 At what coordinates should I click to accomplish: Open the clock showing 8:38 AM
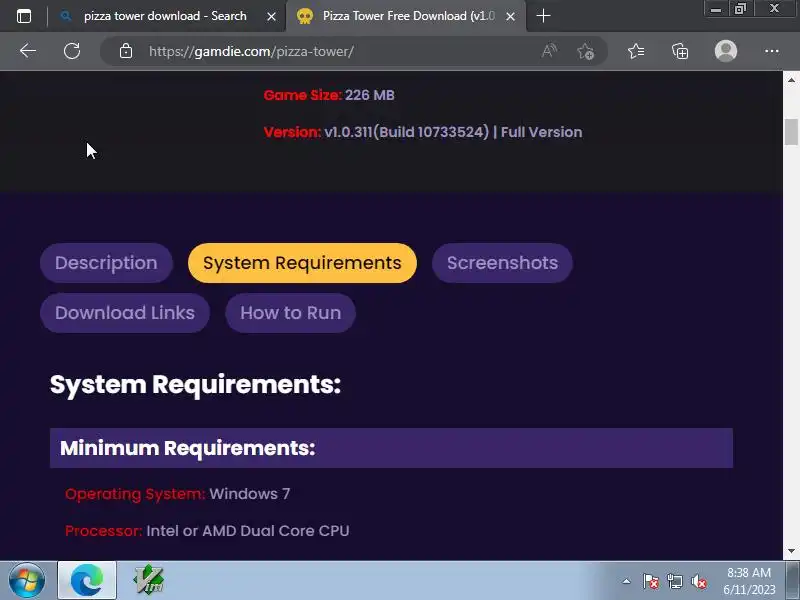(x=749, y=581)
